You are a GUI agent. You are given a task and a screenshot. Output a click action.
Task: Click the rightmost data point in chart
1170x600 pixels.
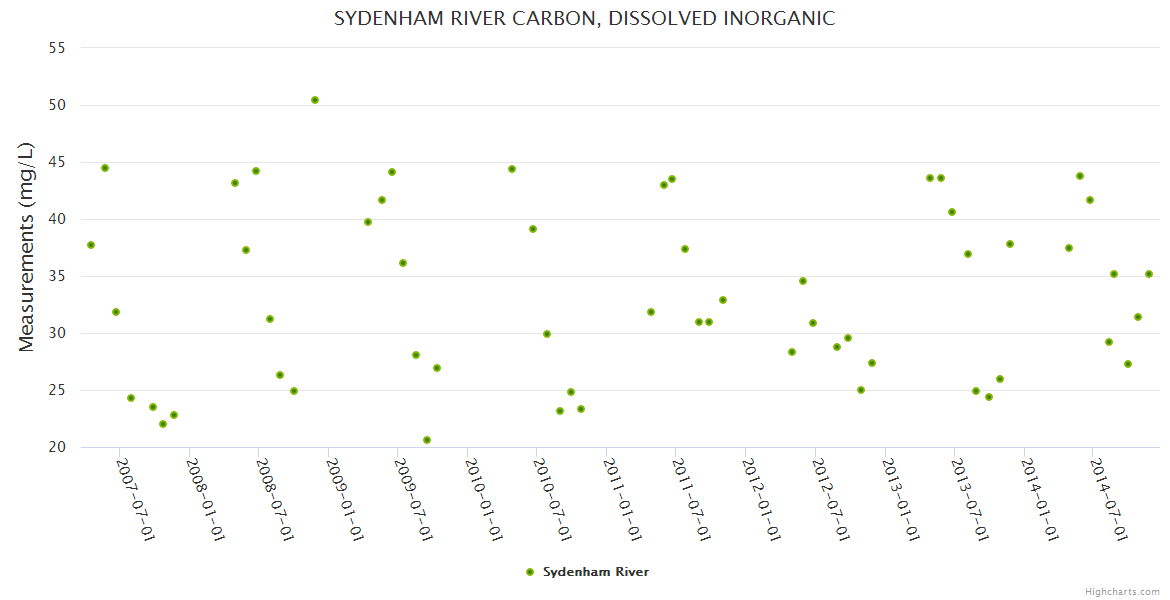point(1149,274)
